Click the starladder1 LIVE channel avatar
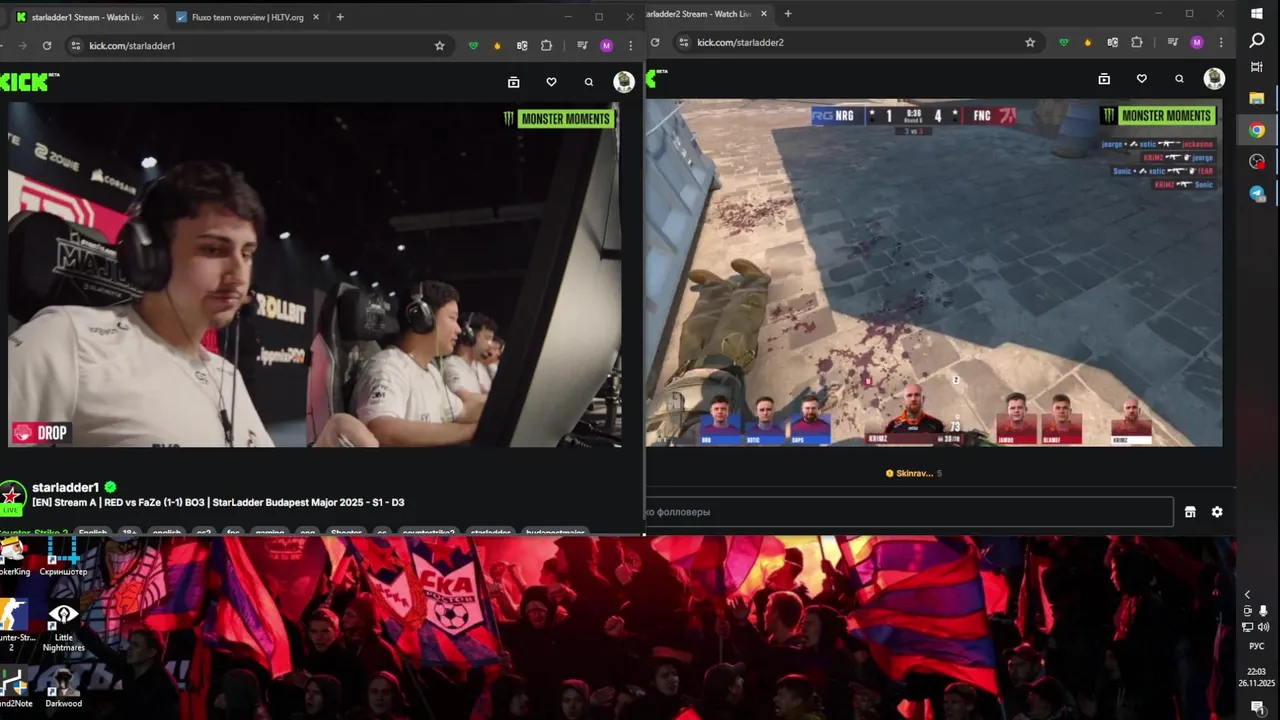This screenshot has width=1280, height=720. click(x=12, y=497)
